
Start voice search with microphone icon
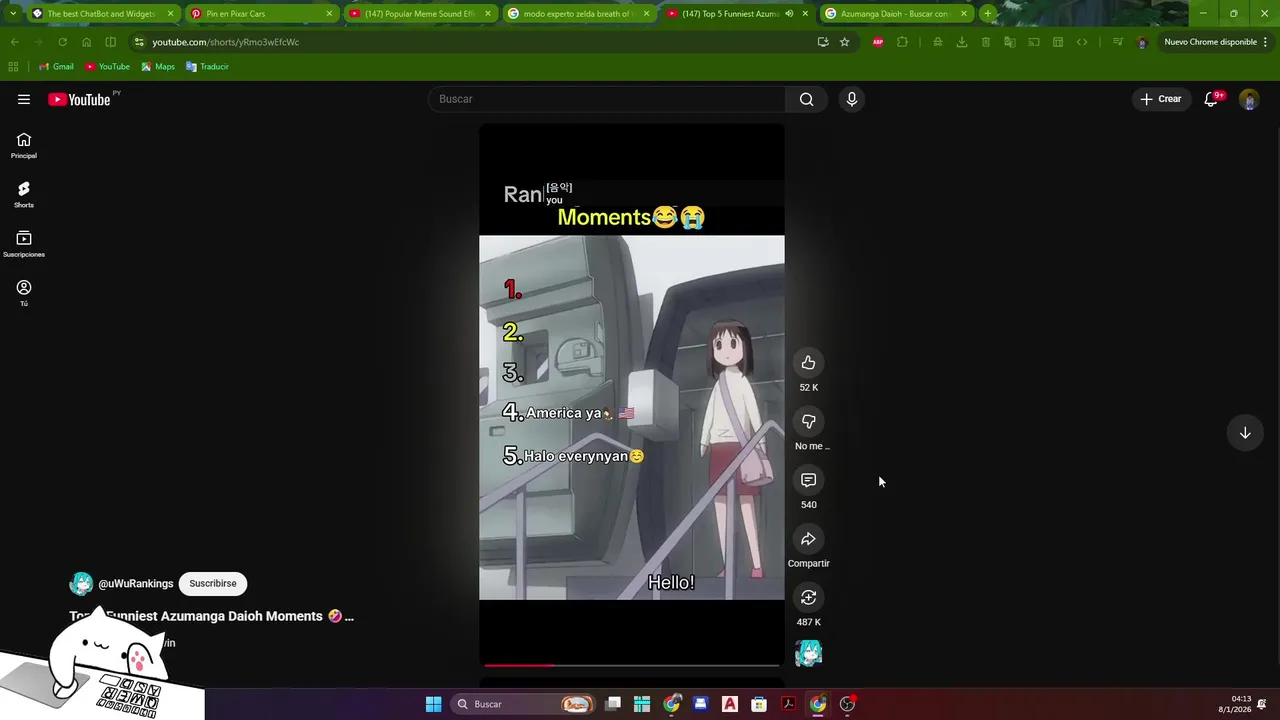pyautogui.click(x=851, y=99)
